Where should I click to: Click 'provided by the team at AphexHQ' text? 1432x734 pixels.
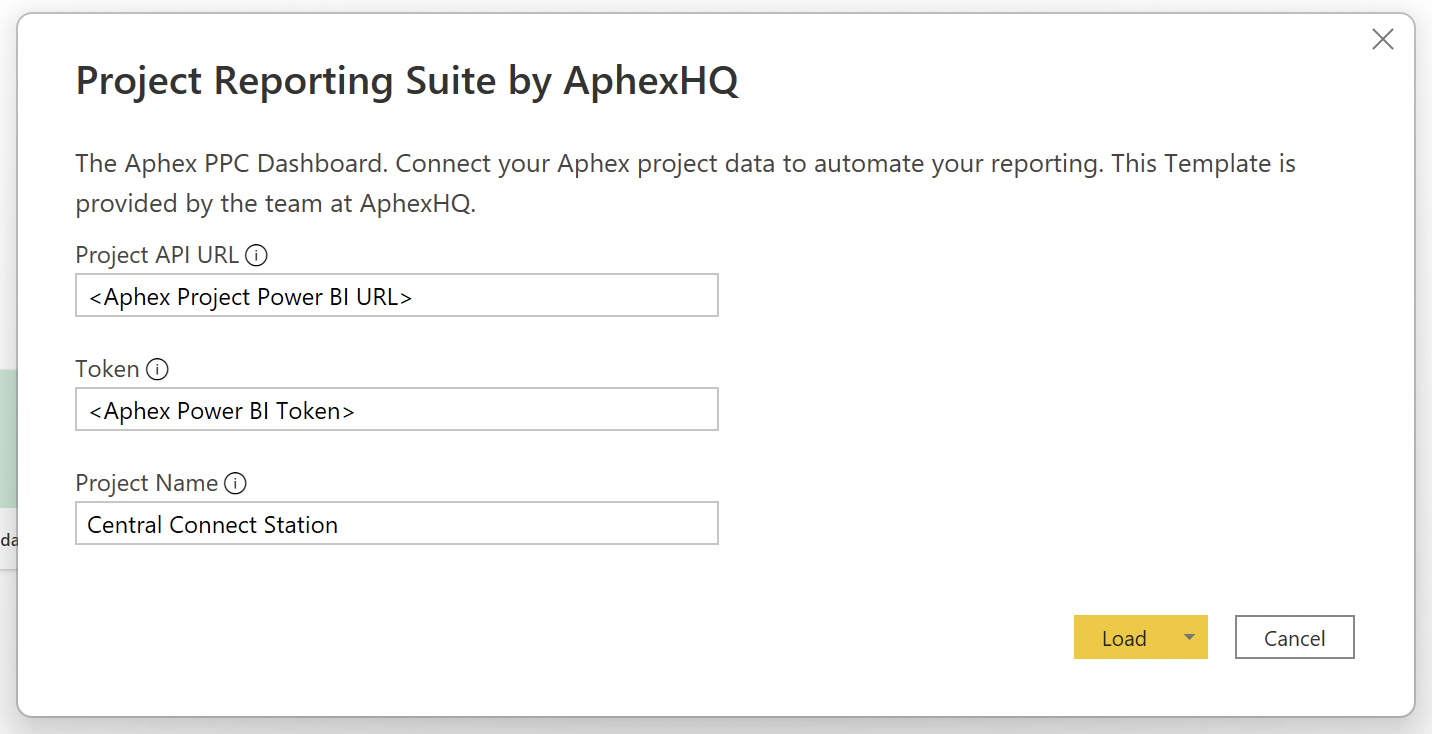coord(275,204)
